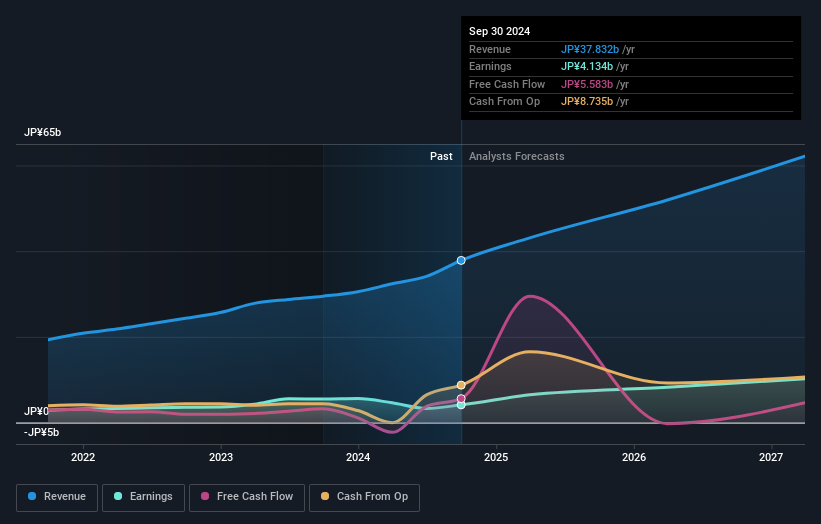Click the JP¥37.832b revenue value
The width and height of the screenshot is (821, 524).
[x=590, y=49]
